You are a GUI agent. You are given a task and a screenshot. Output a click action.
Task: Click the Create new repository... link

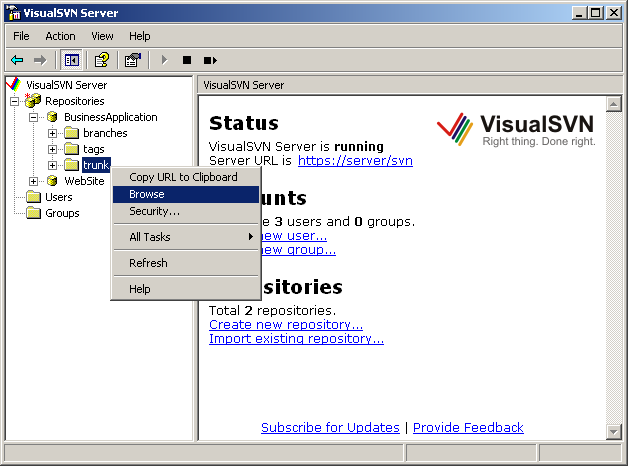coord(286,325)
